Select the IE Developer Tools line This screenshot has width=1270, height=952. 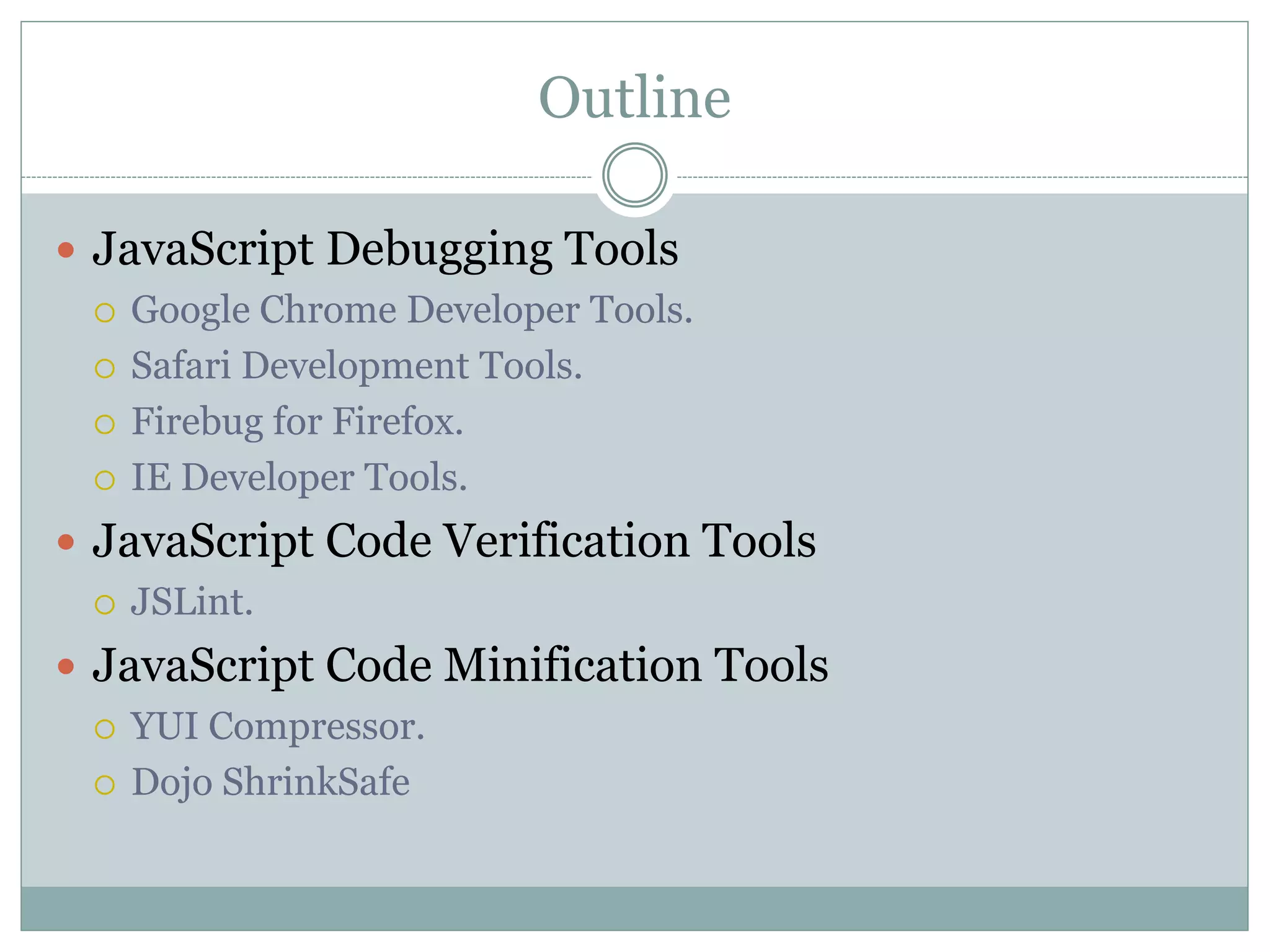[x=299, y=478]
